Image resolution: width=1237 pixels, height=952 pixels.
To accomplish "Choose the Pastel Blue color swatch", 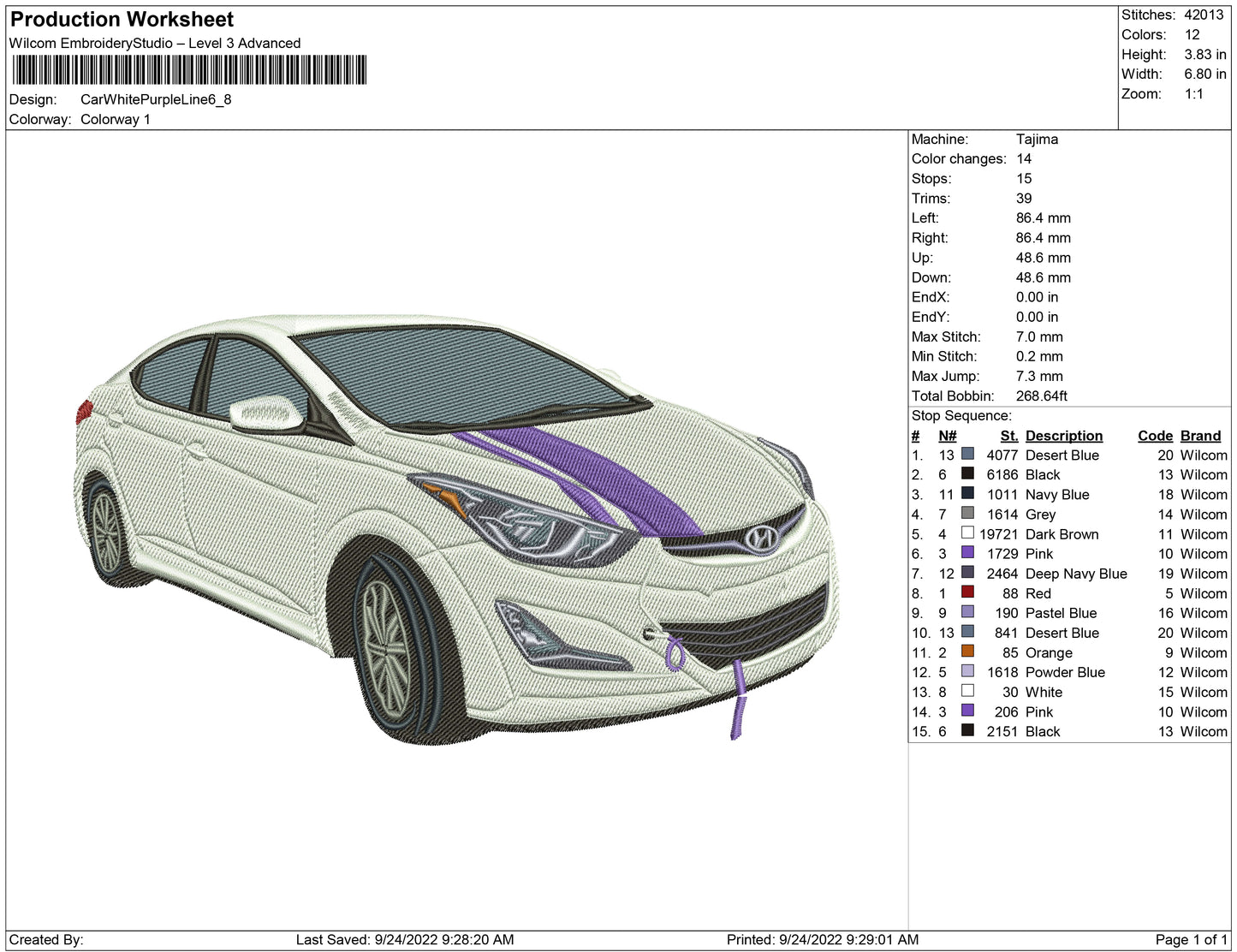I will pyautogui.click(x=967, y=612).
